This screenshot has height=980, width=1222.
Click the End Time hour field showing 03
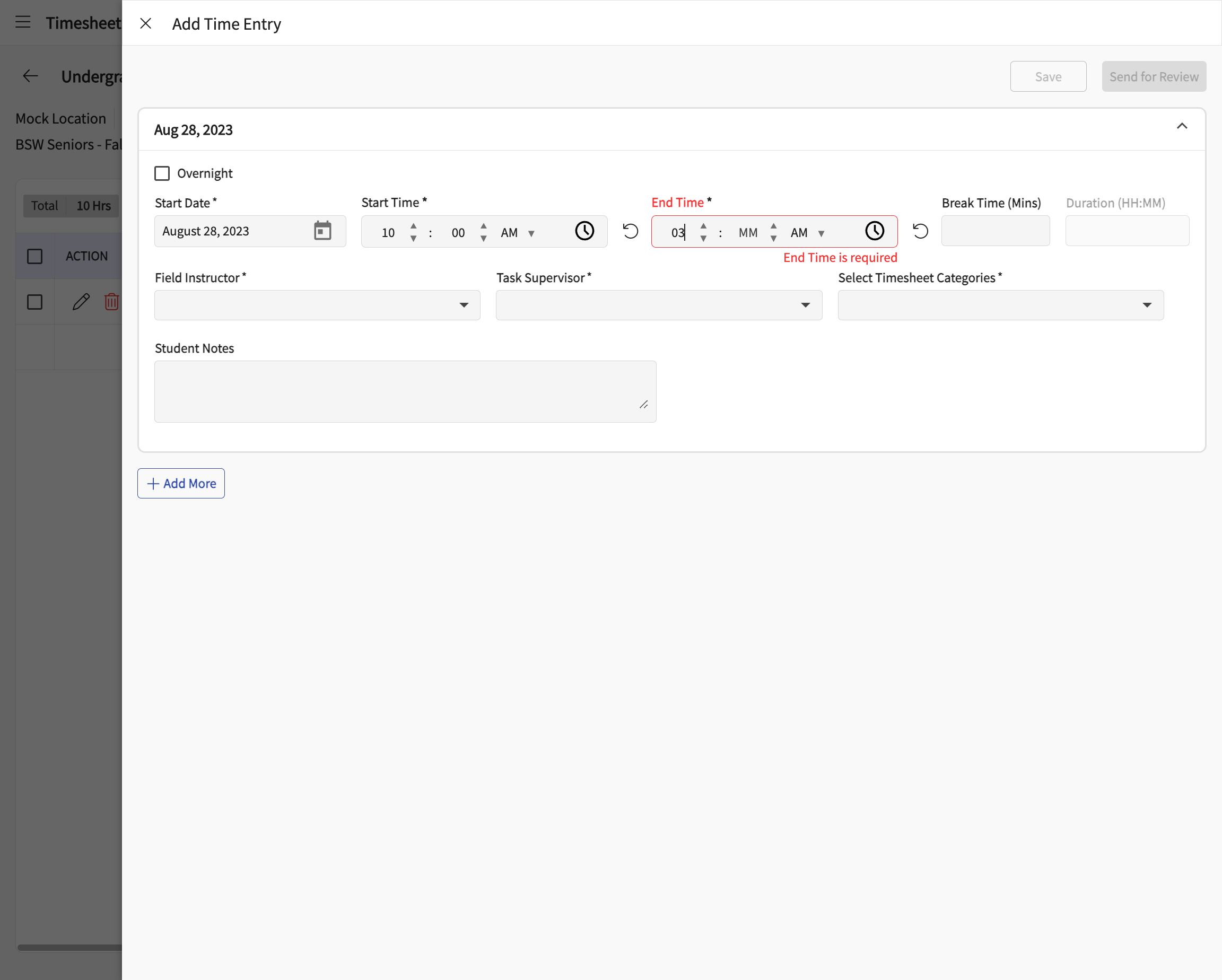click(x=678, y=232)
